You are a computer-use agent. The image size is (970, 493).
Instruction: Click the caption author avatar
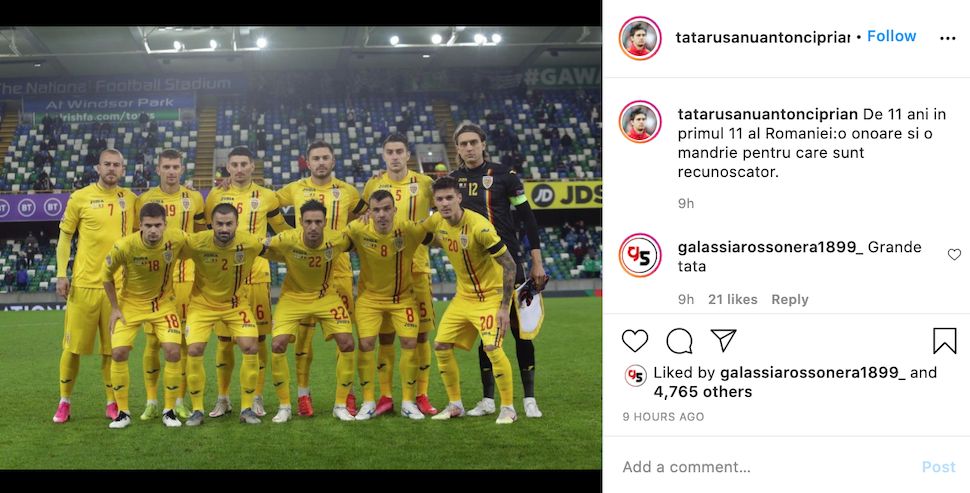pos(640,122)
